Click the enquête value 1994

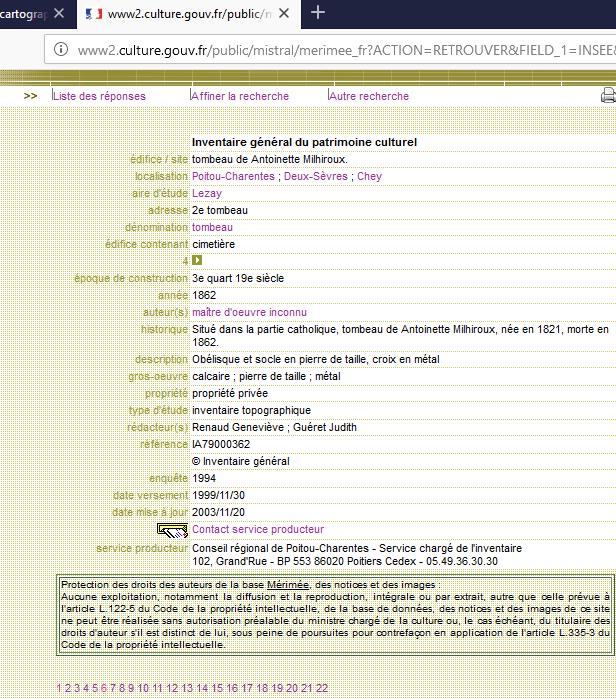point(204,478)
